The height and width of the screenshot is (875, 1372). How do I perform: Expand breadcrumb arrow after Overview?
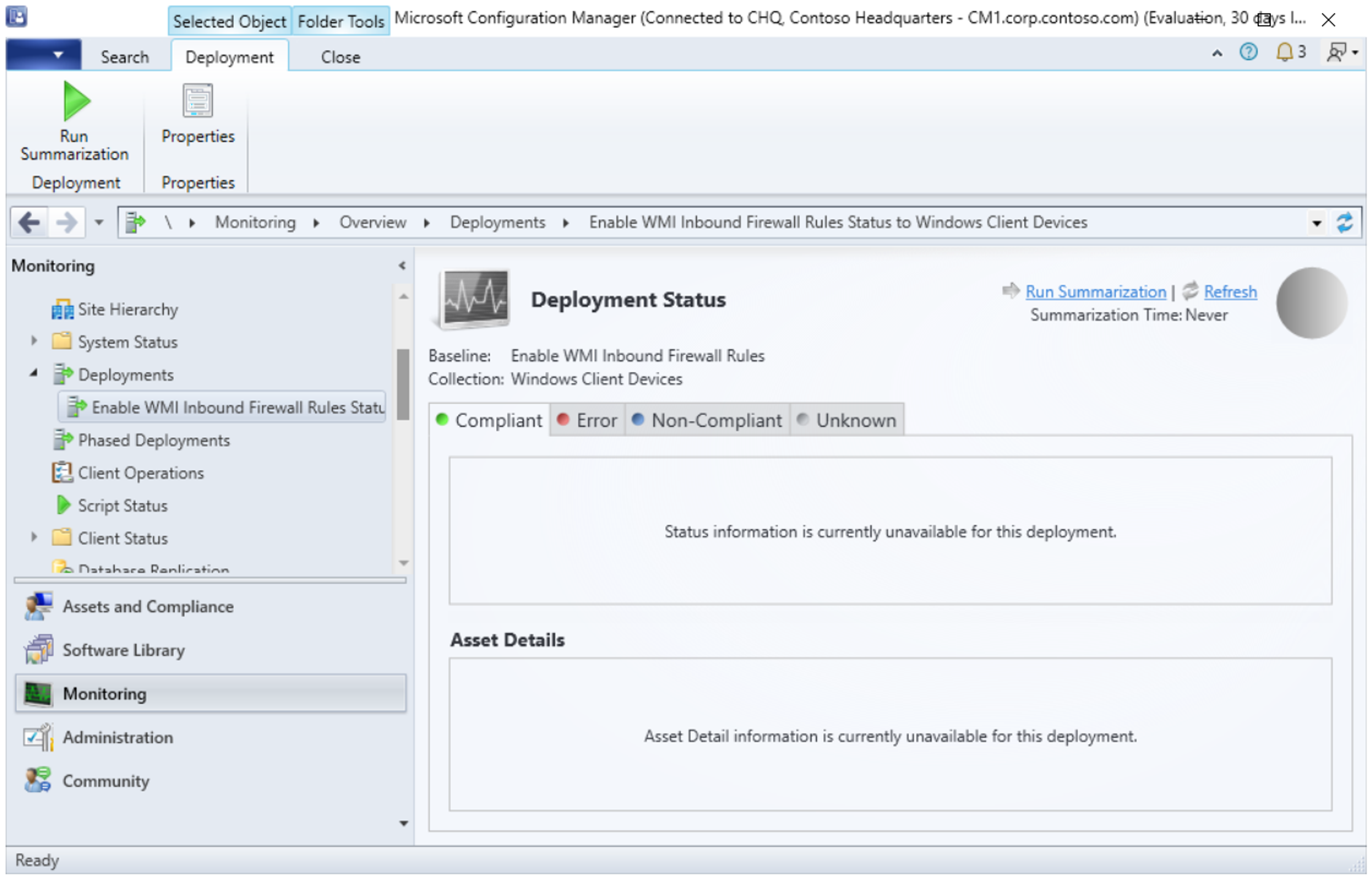(427, 223)
